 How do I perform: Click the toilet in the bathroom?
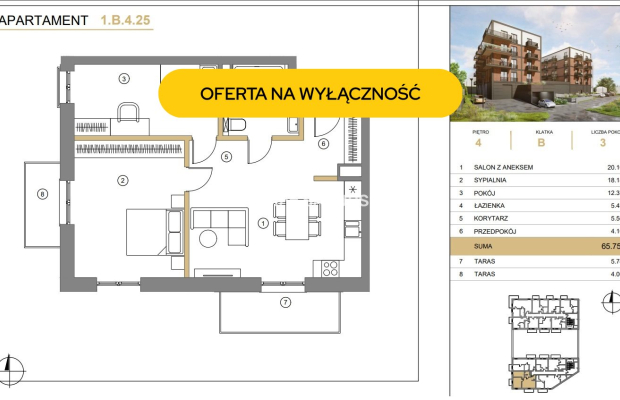pos(236,125)
